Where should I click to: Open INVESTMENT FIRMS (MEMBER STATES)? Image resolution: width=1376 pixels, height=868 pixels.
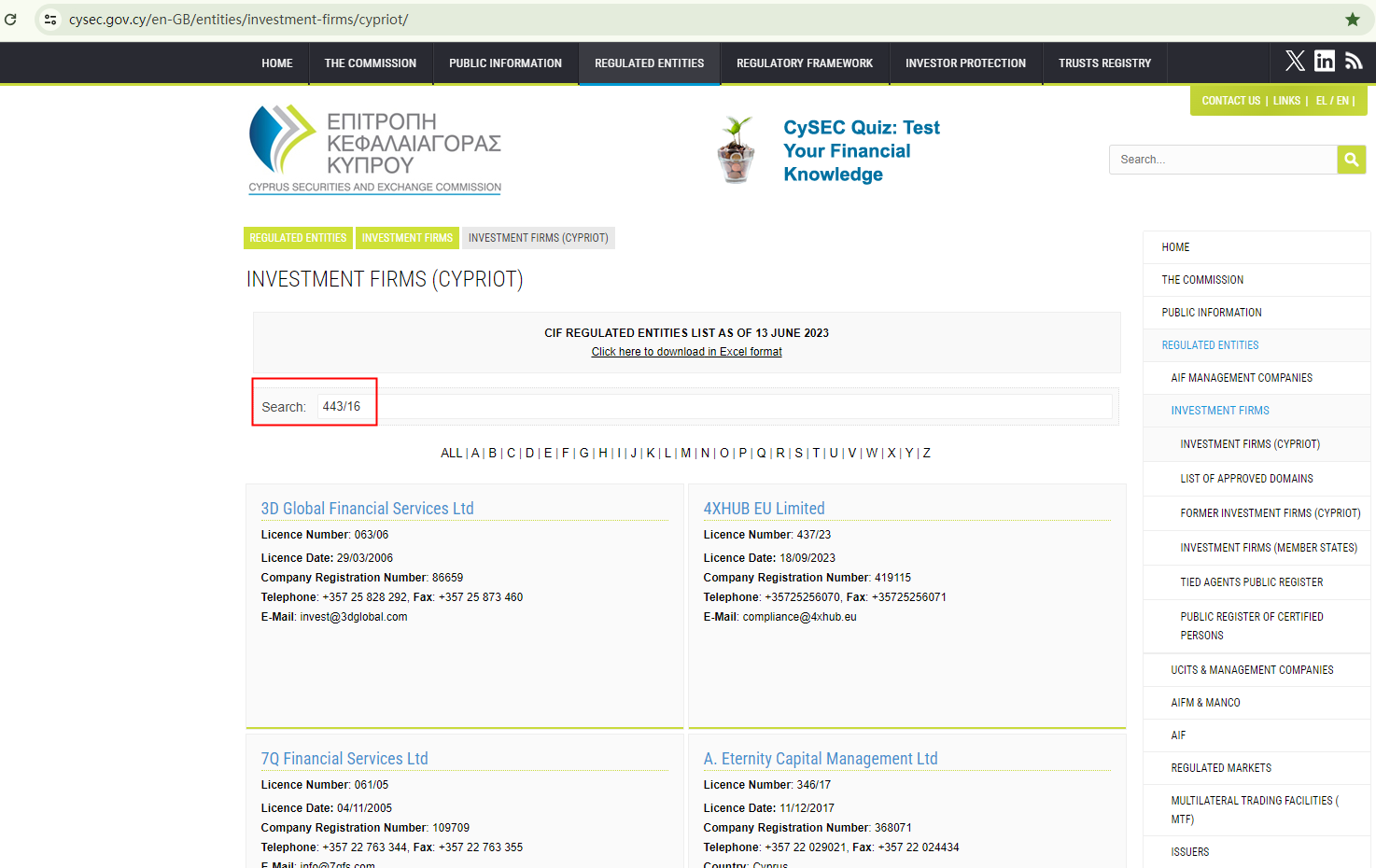coord(1257,548)
